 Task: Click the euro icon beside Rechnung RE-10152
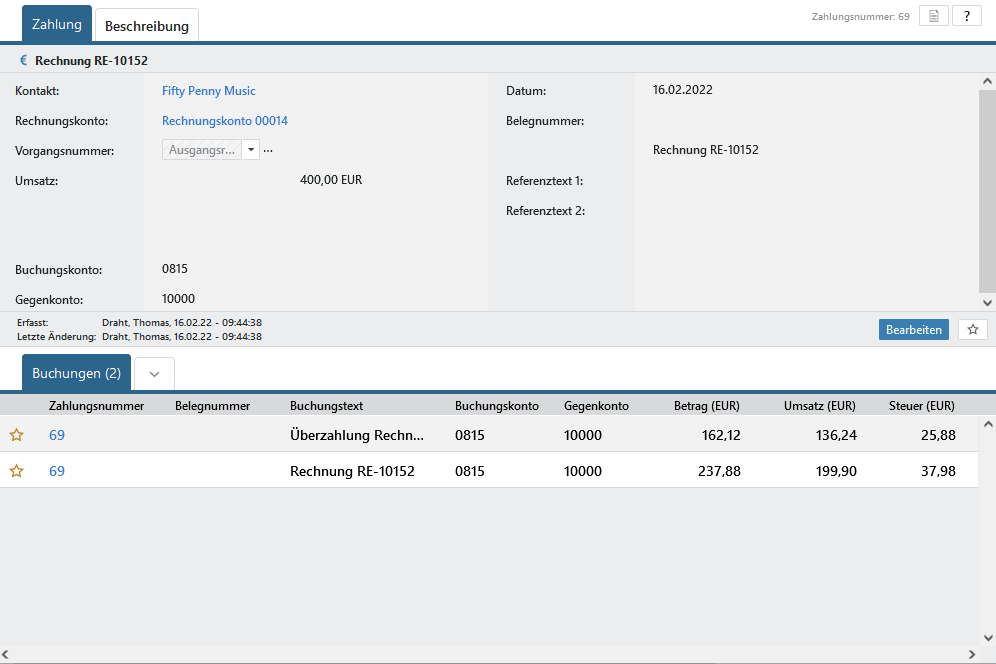click(x=24, y=60)
